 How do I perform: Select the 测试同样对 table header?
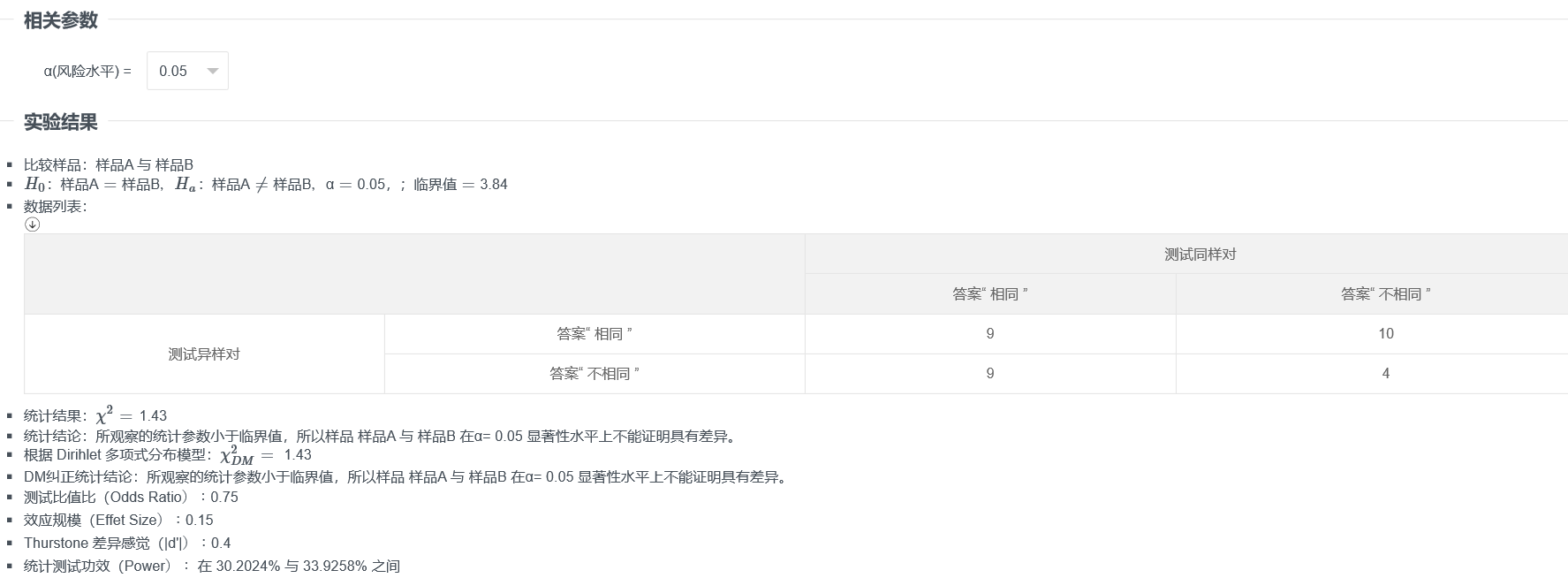point(1200,255)
